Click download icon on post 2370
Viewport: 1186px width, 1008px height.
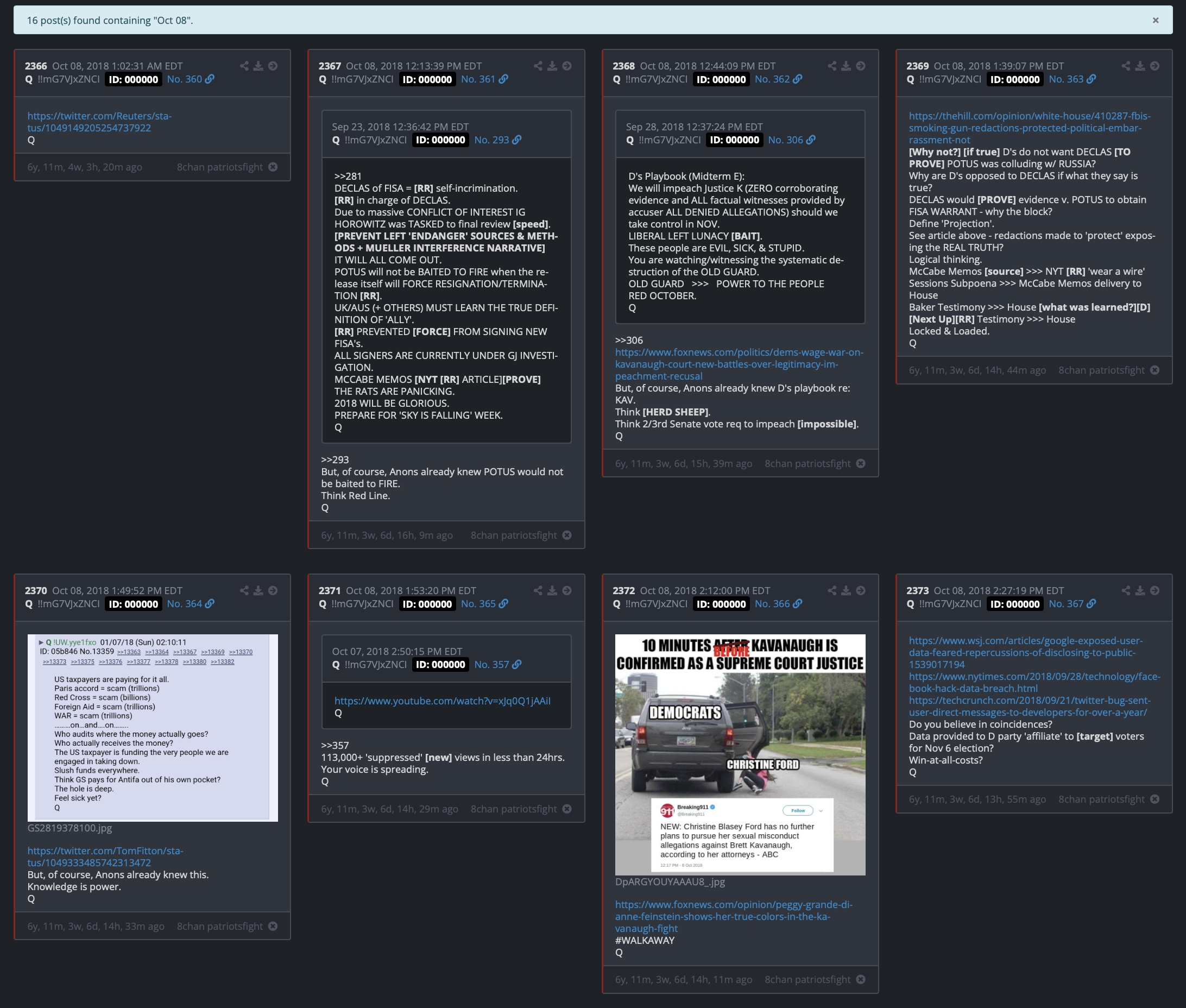[258, 591]
